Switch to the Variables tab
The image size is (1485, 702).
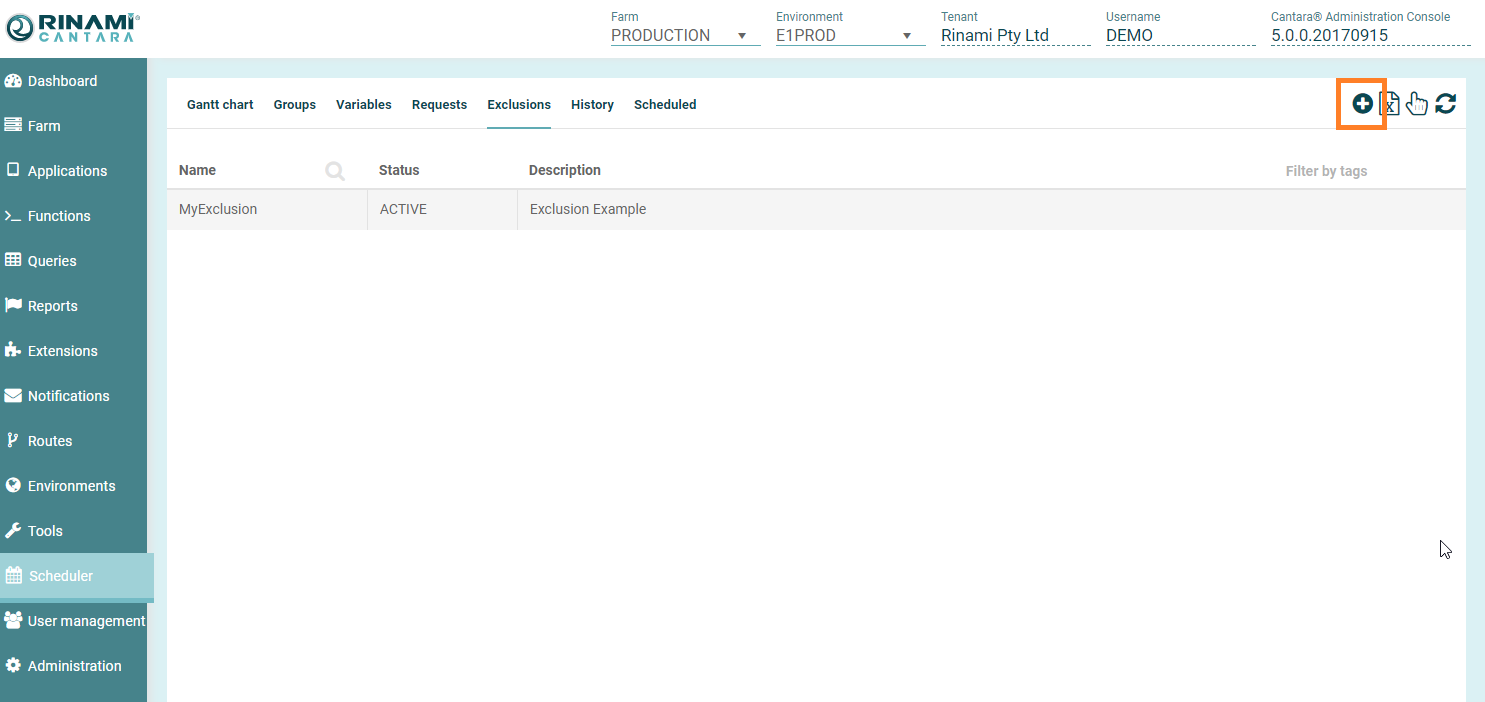click(x=363, y=105)
